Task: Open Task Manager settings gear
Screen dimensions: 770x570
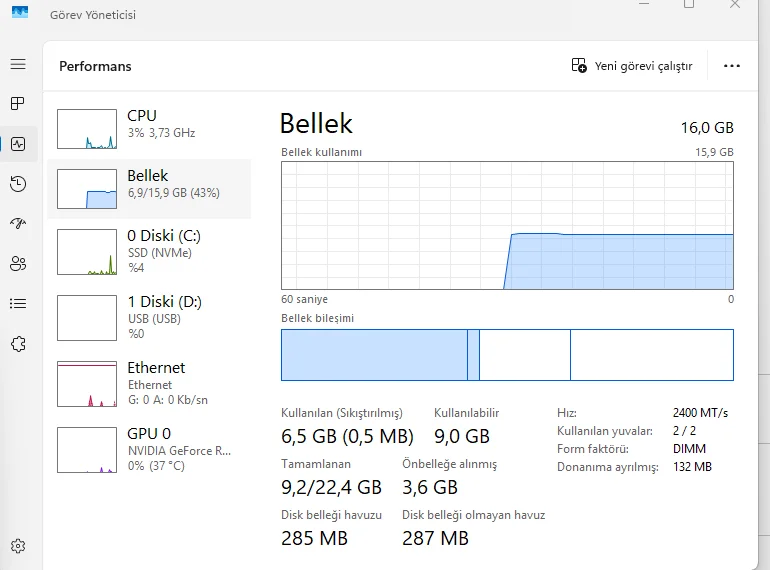Action: pyautogui.click(x=18, y=546)
